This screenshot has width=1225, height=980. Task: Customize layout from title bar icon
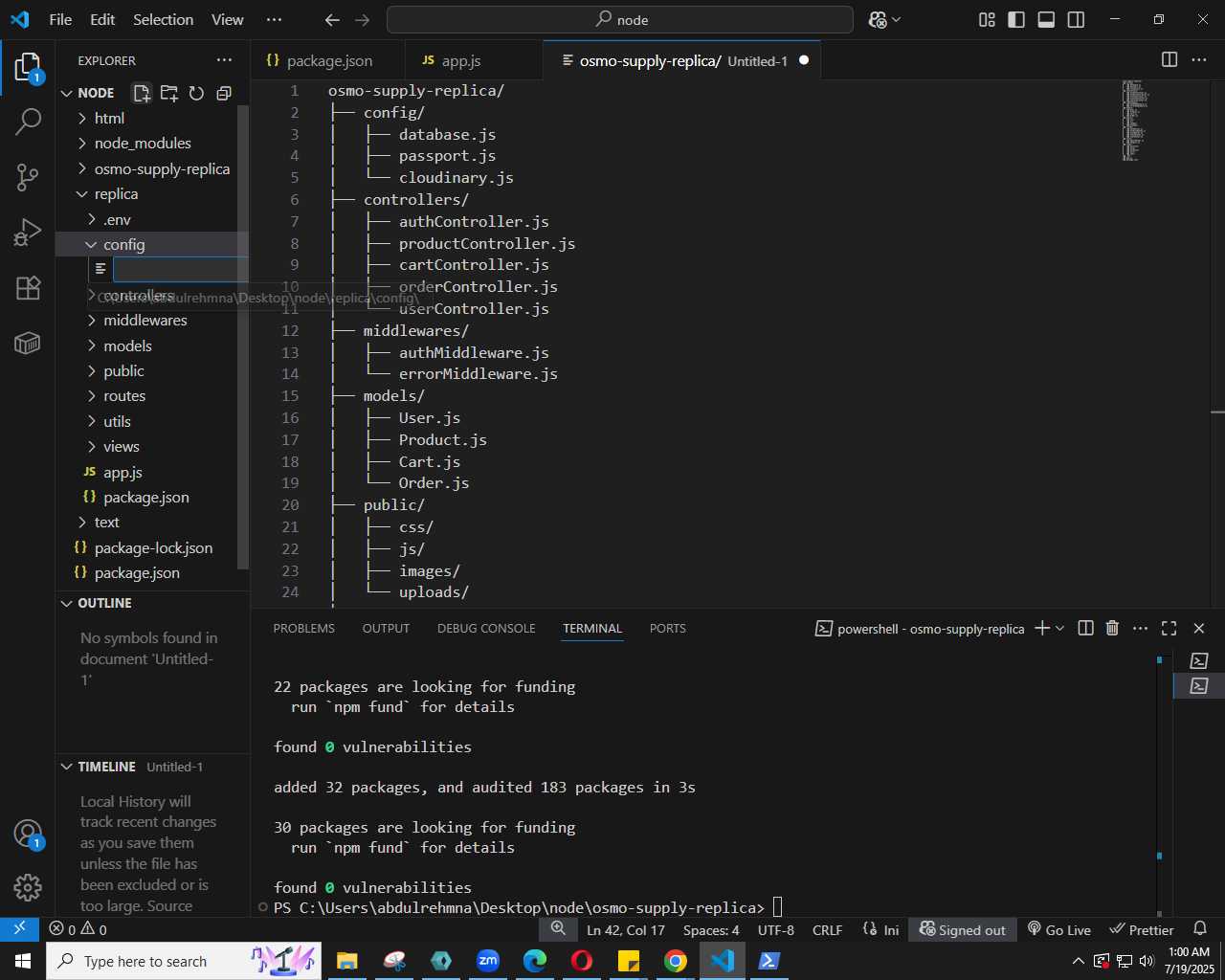[988, 20]
